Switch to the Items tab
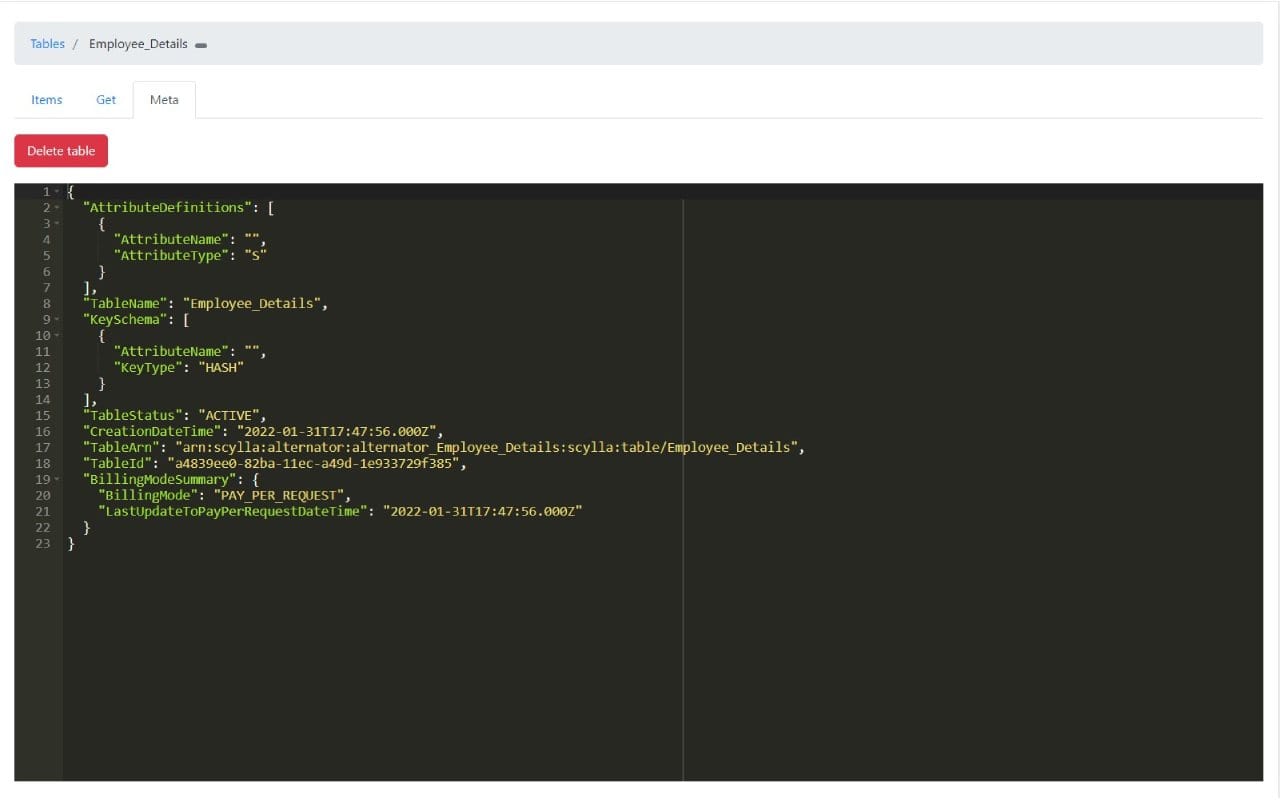1280x800 pixels. coord(46,99)
